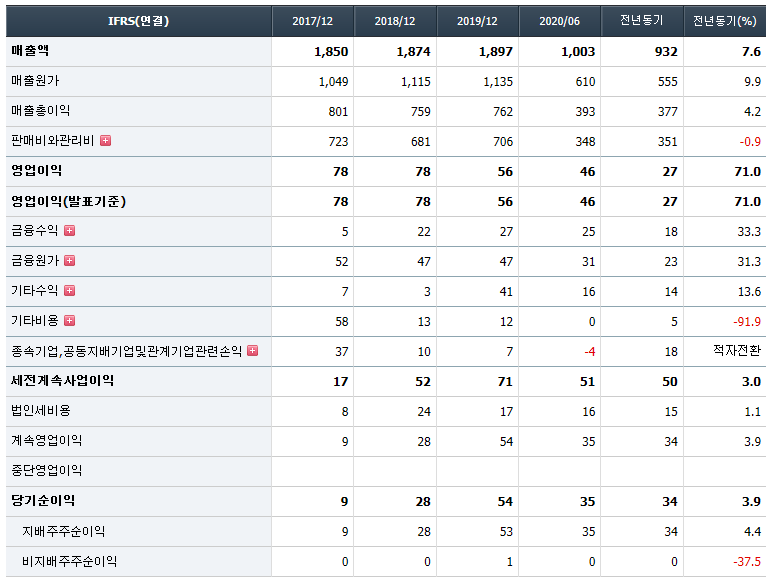Select the 기타비용 row label

tap(35, 321)
